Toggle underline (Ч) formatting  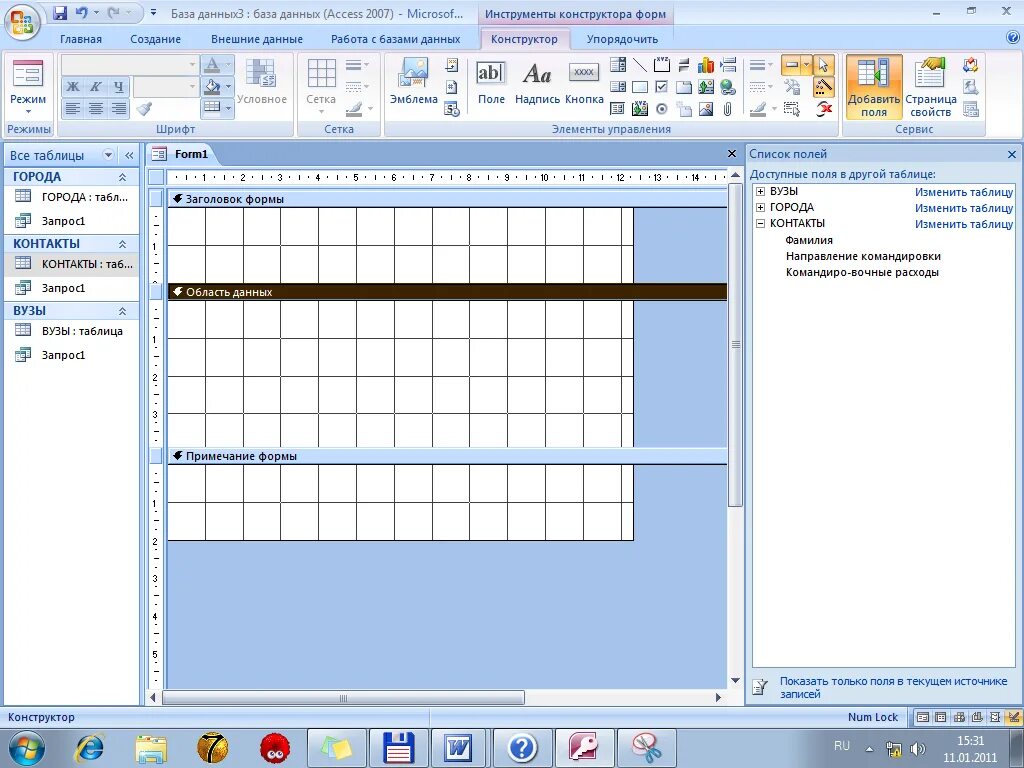coord(118,86)
